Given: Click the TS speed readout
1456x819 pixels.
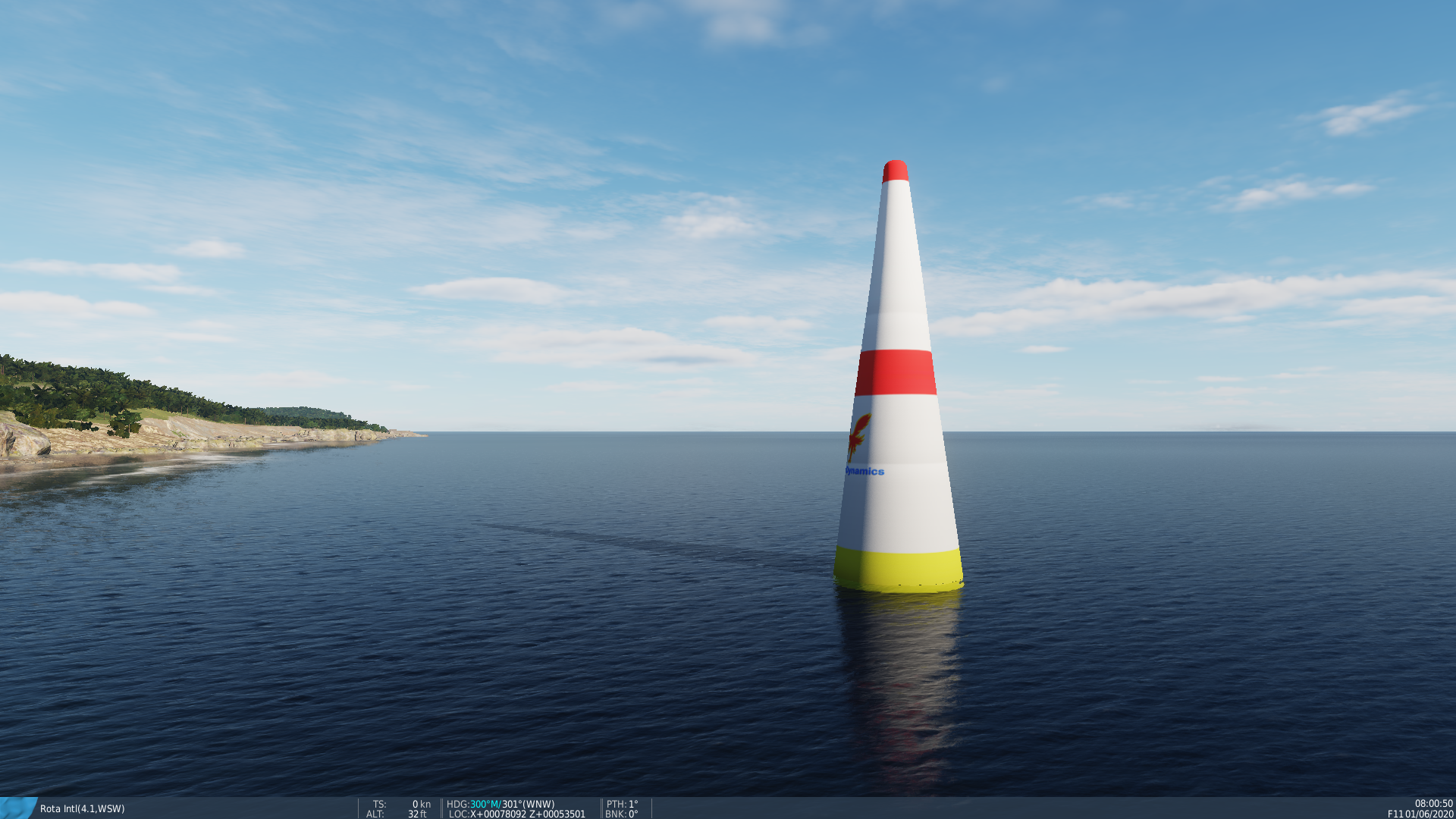Looking at the screenshot, I should 401,804.
